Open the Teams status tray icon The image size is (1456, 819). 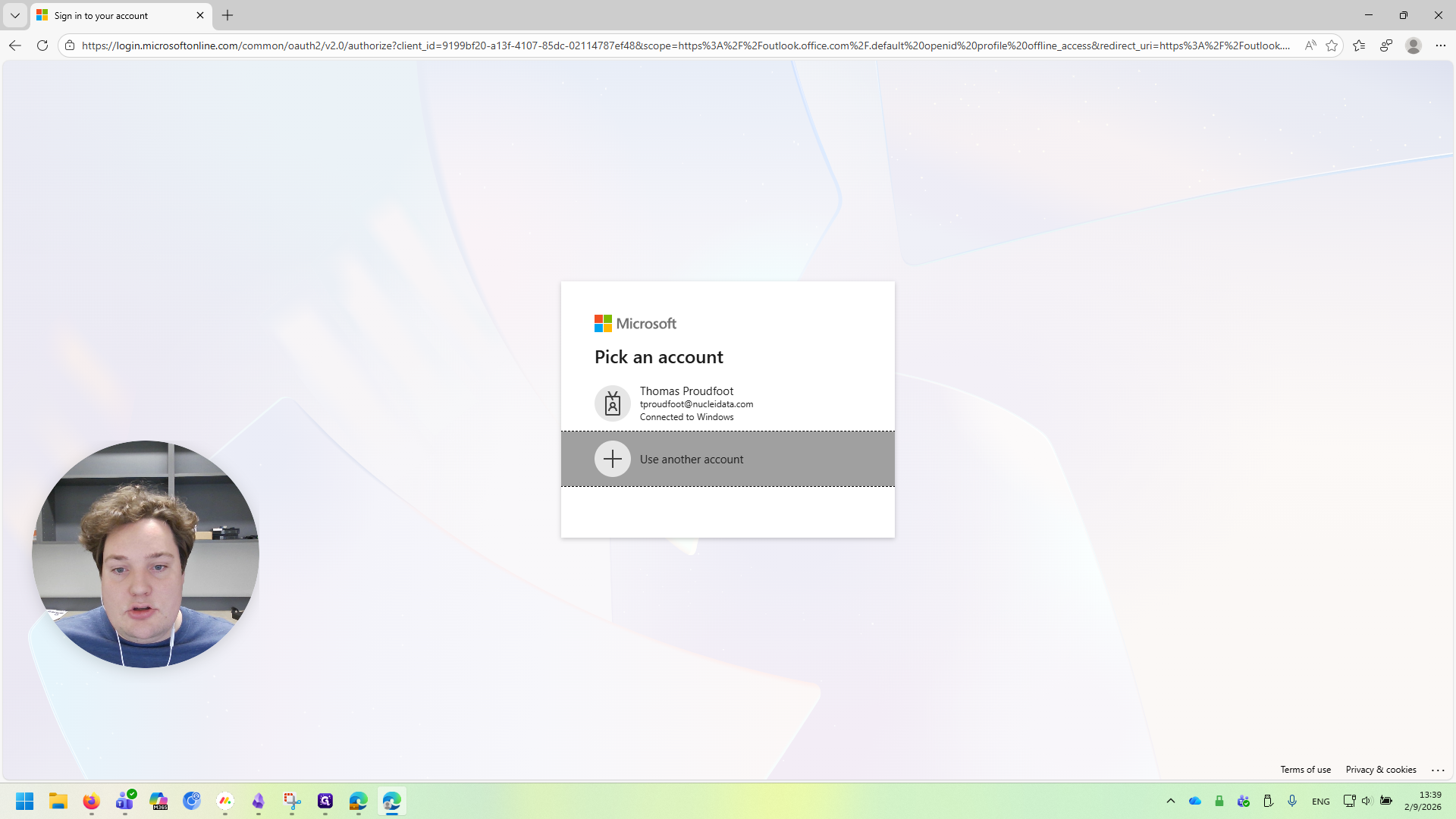click(1244, 801)
